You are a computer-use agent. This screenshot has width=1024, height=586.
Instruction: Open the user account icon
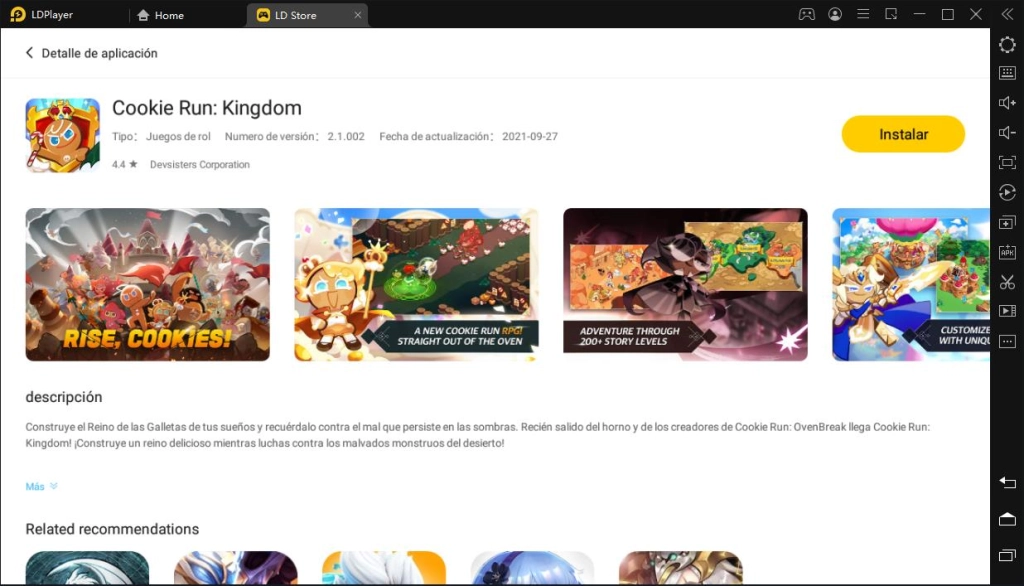click(x=835, y=14)
